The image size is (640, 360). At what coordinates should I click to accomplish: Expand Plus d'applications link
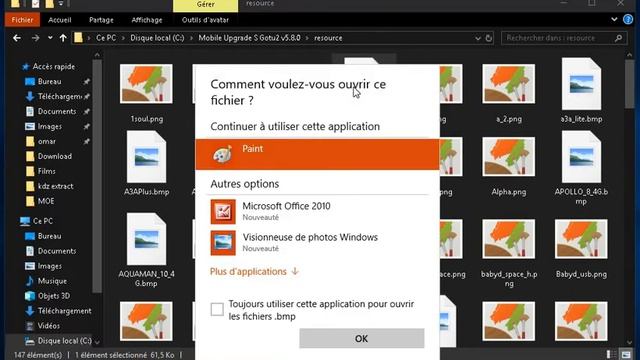click(x=254, y=271)
